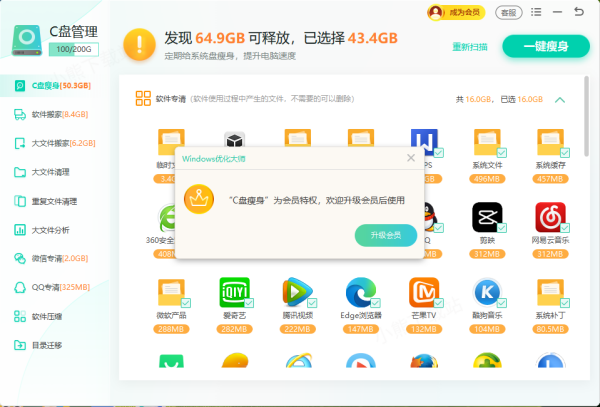Click the Internet Explorer icon in bottom row

point(298,360)
